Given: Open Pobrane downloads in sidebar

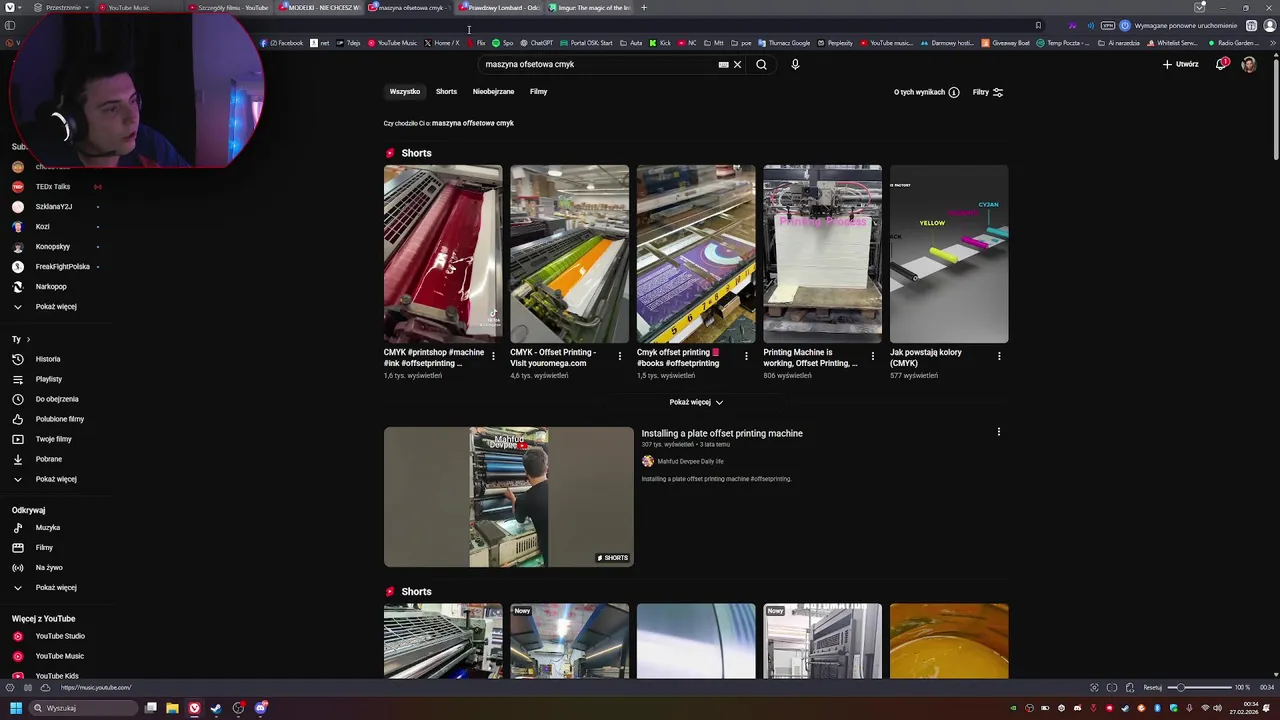Looking at the screenshot, I should tap(49, 459).
